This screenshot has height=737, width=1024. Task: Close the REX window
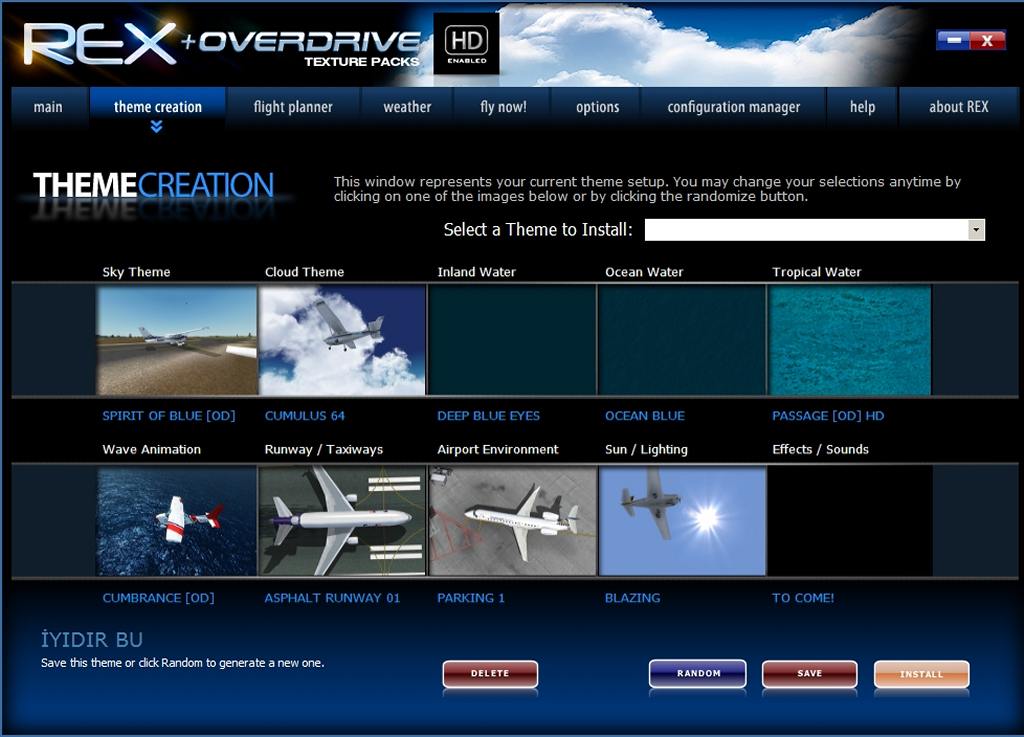coord(987,40)
